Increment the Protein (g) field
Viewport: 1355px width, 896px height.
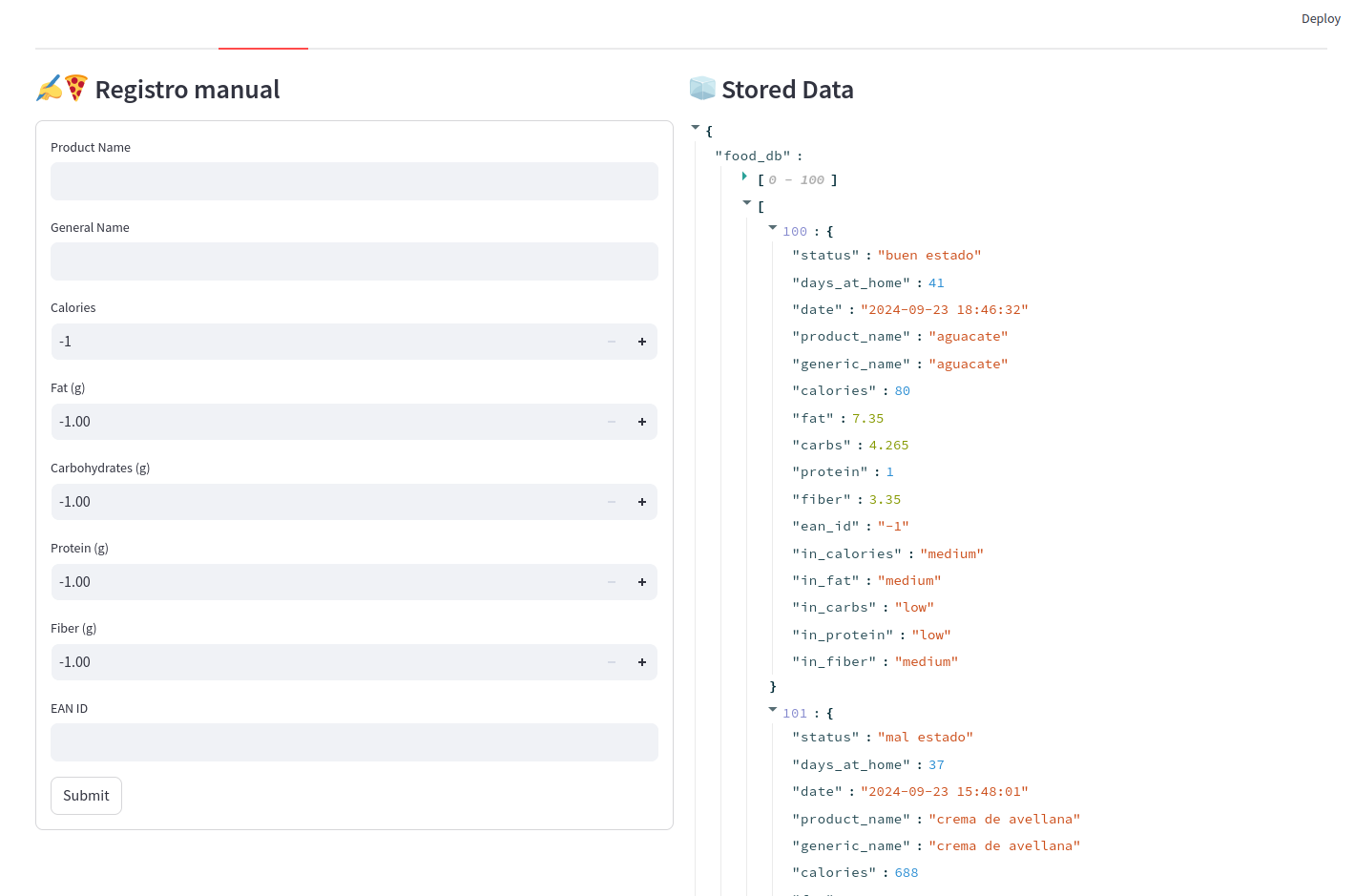tap(642, 582)
